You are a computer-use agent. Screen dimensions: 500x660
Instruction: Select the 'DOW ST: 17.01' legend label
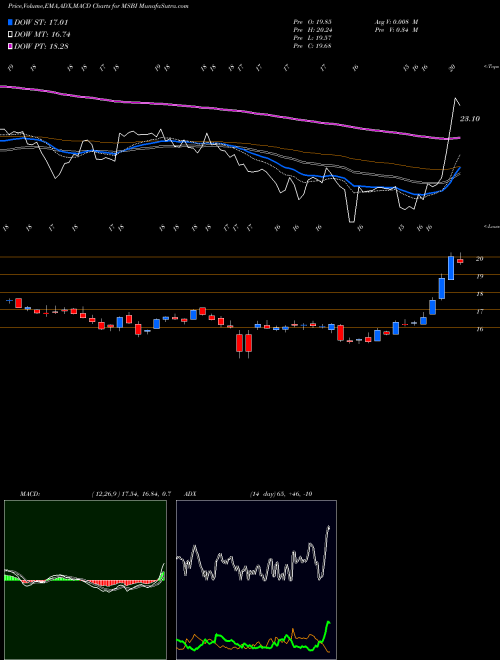41,22
